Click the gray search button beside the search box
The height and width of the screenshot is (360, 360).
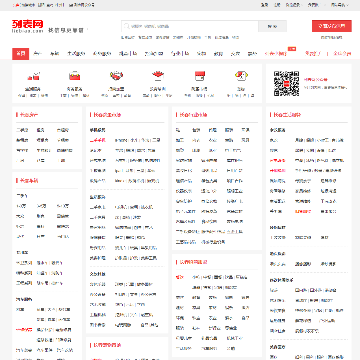click(272, 26)
